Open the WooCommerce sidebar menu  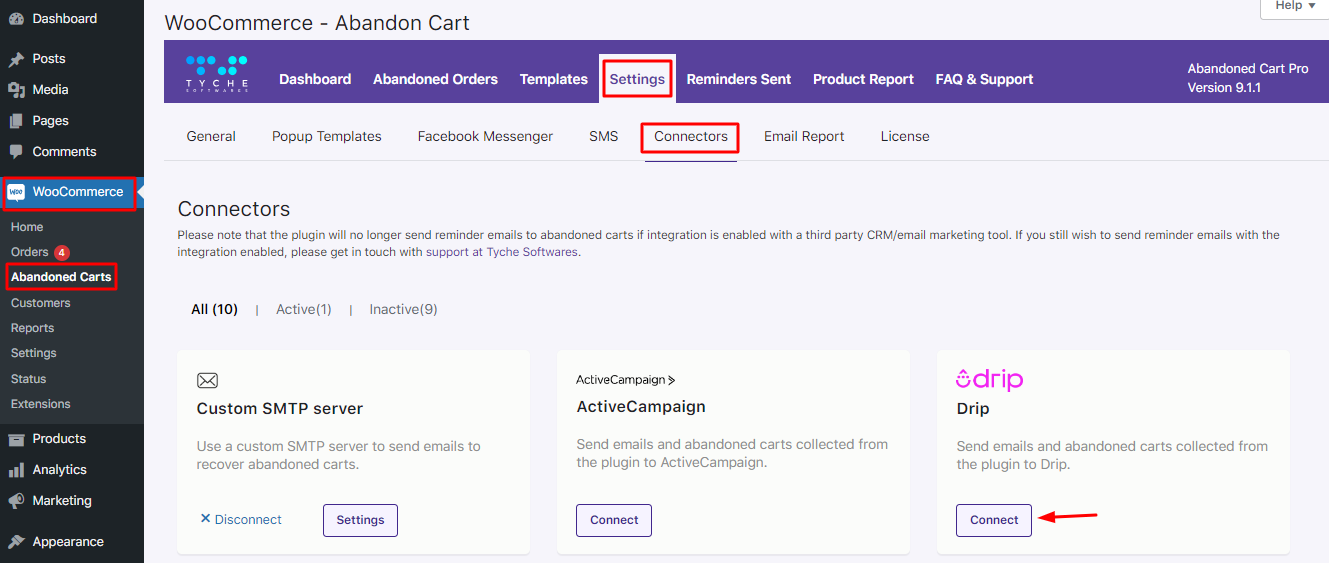click(70, 192)
